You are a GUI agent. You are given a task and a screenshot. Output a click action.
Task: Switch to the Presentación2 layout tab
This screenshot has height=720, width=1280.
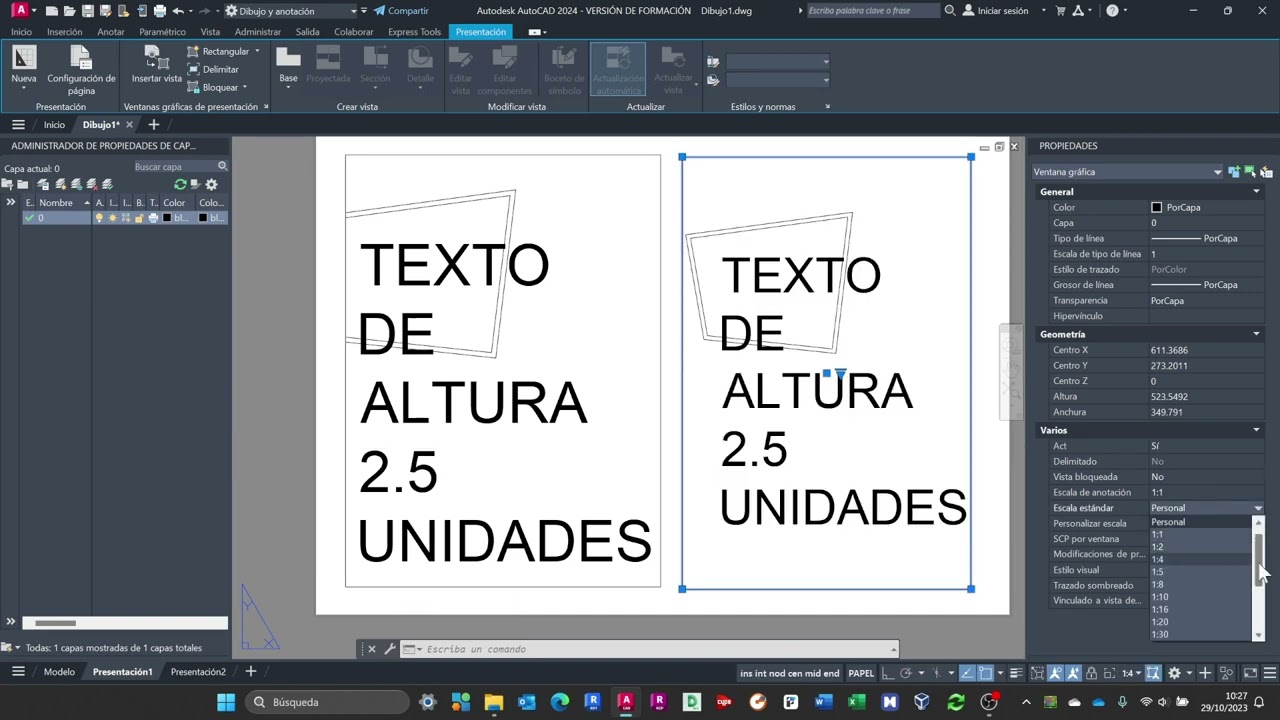[x=198, y=672]
